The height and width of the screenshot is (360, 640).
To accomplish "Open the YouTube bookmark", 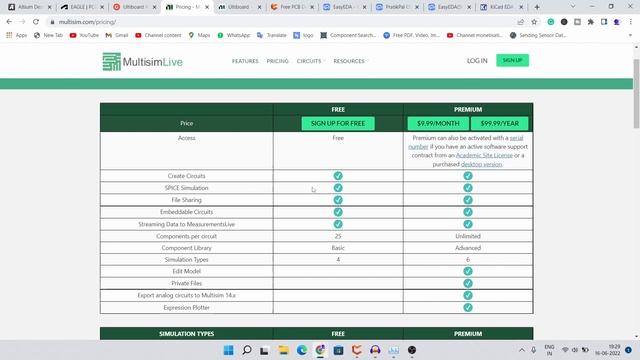I will [x=84, y=35].
